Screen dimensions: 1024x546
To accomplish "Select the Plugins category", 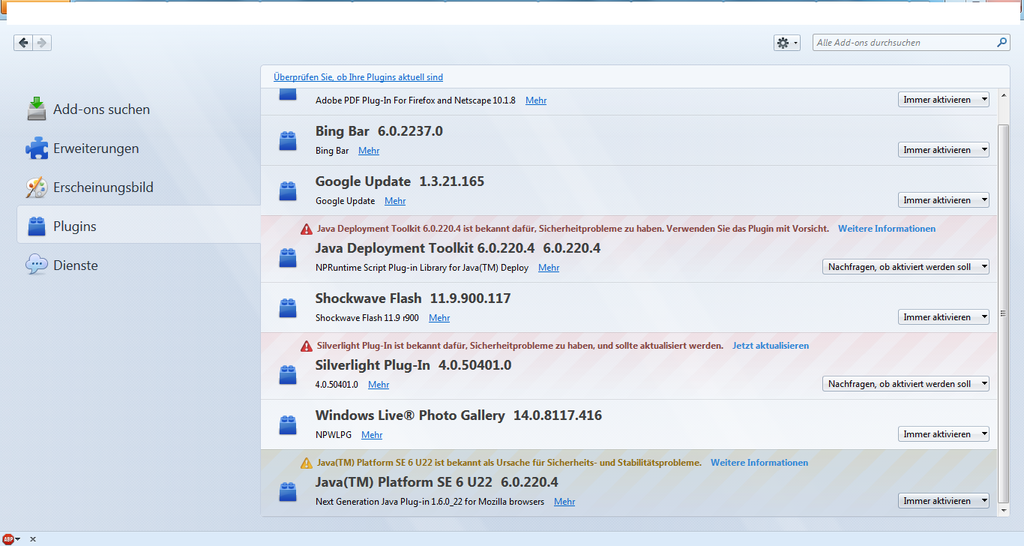I will tap(138, 226).
